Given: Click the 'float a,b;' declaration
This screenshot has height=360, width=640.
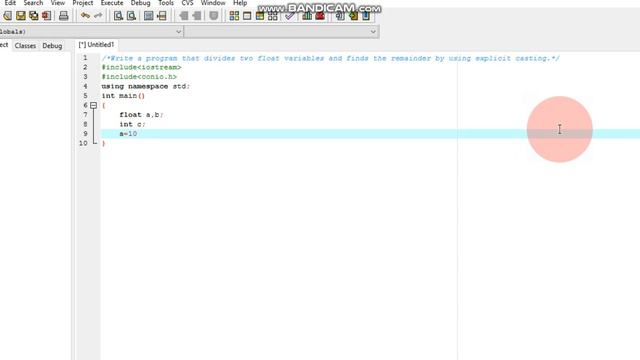Looking at the screenshot, I should pyautogui.click(x=141, y=115).
